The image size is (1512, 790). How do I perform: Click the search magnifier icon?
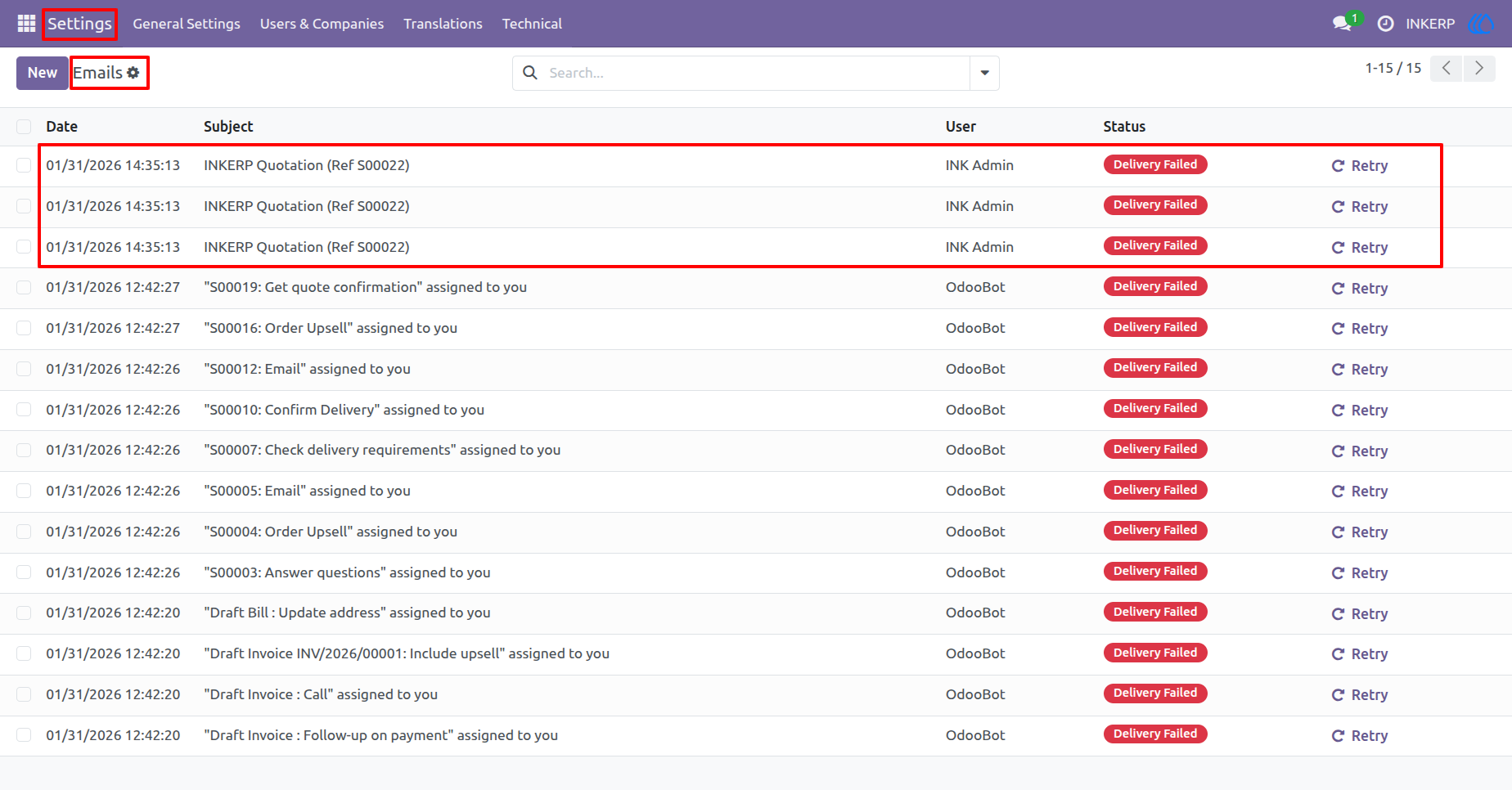pyautogui.click(x=530, y=73)
